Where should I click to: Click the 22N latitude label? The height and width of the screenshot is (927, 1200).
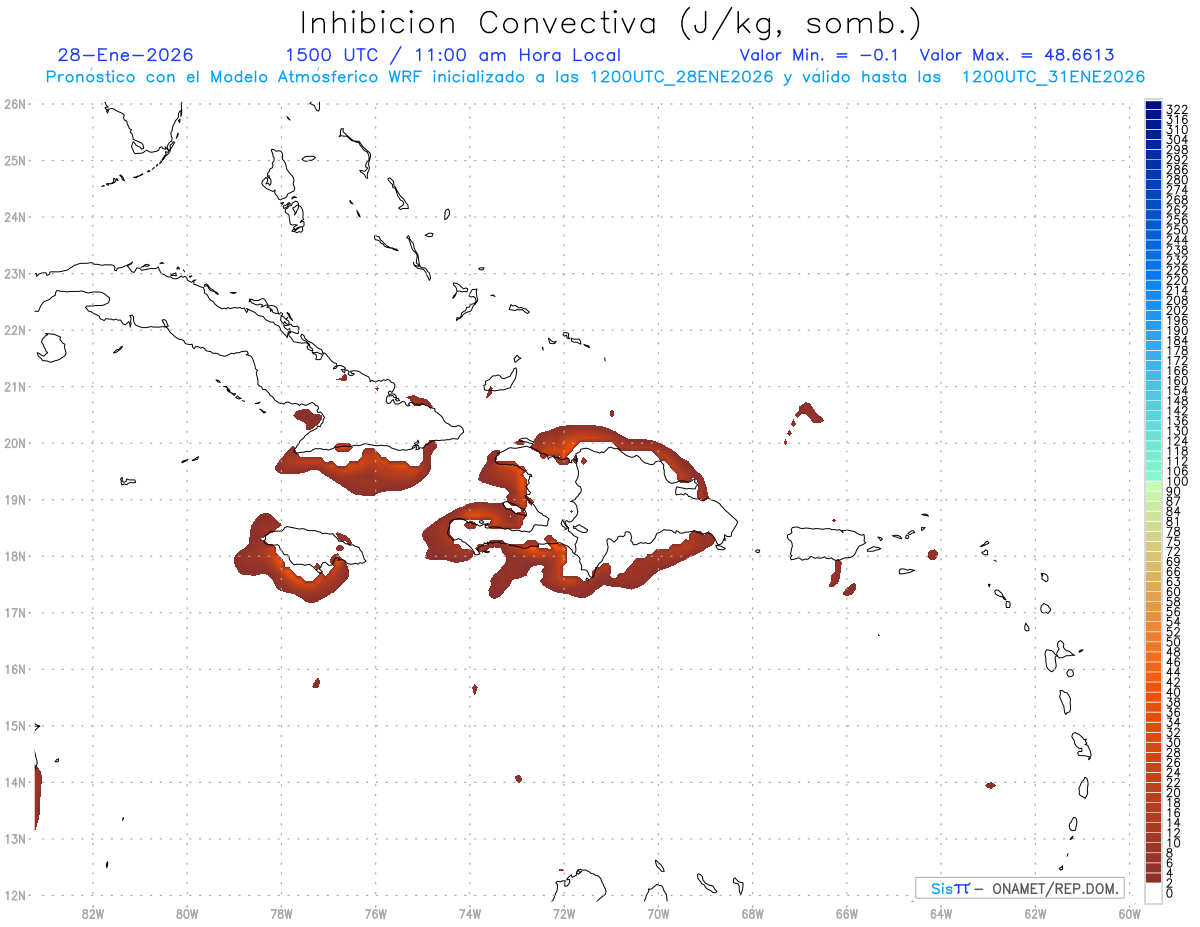pyautogui.click(x=14, y=330)
